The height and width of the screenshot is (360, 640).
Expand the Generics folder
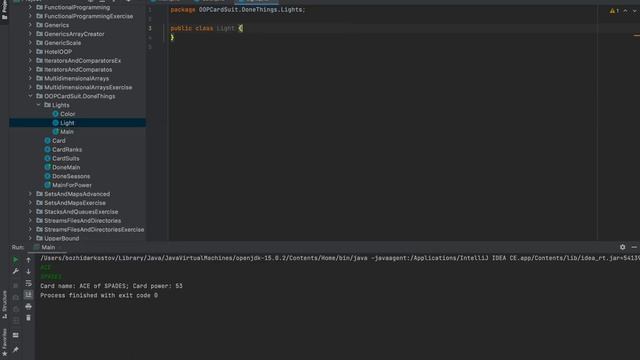click(x=30, y=25)
